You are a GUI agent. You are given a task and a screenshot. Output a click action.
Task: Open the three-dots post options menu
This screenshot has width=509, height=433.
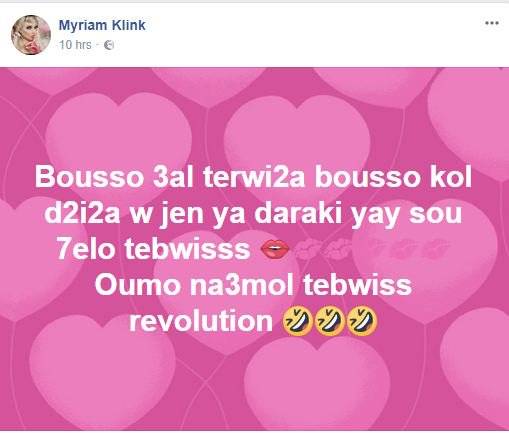click(x=492, y=23)
